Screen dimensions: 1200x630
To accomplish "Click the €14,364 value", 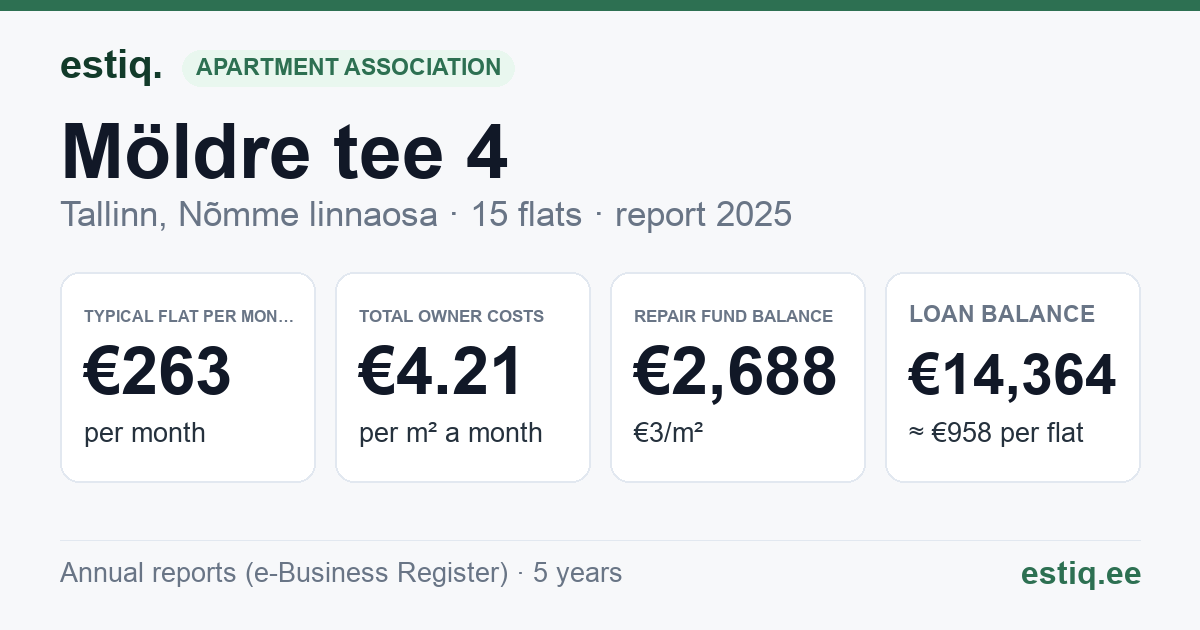I will (1012, 376).
